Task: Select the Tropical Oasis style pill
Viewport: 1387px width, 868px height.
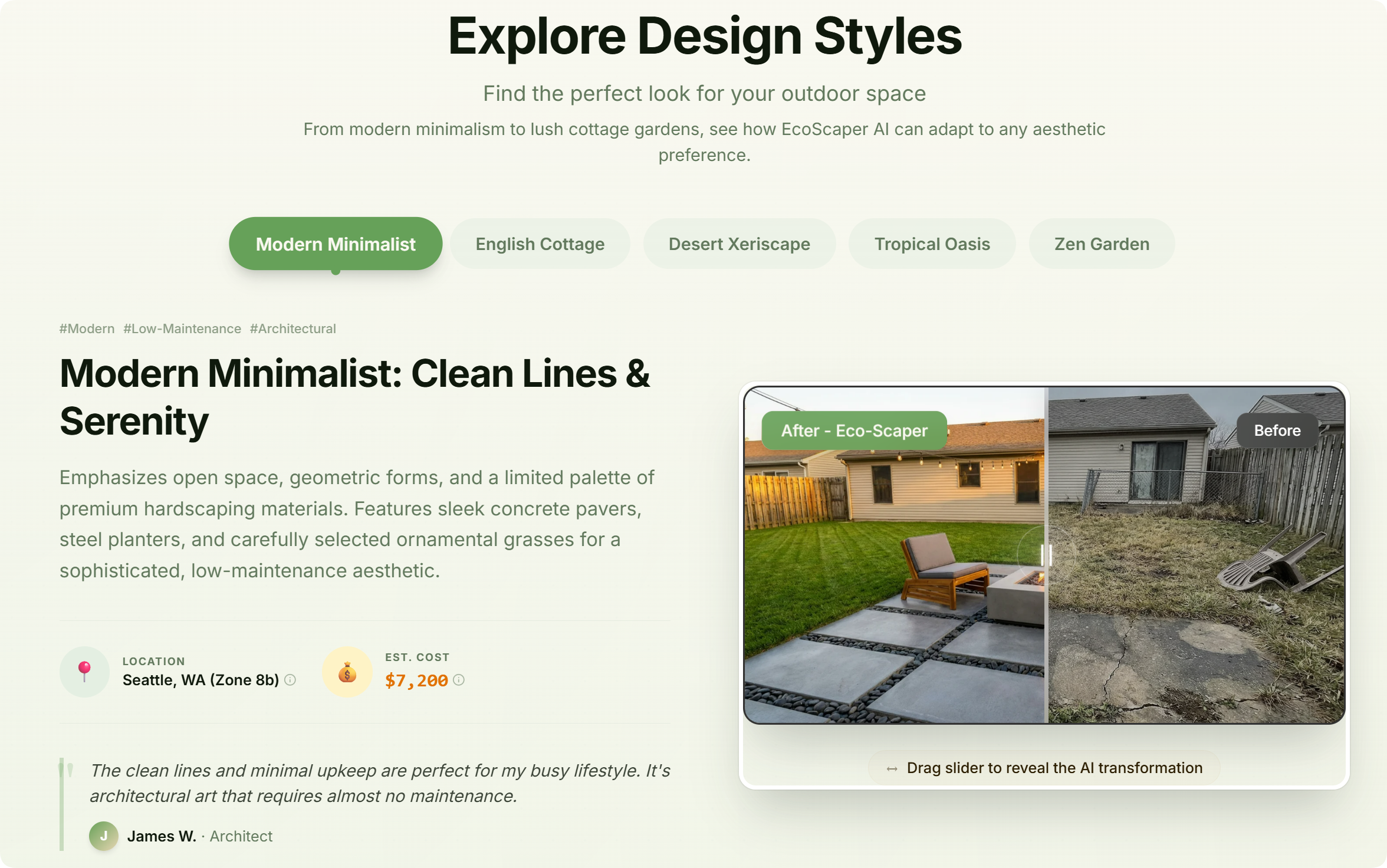Action: coord(932,244)
